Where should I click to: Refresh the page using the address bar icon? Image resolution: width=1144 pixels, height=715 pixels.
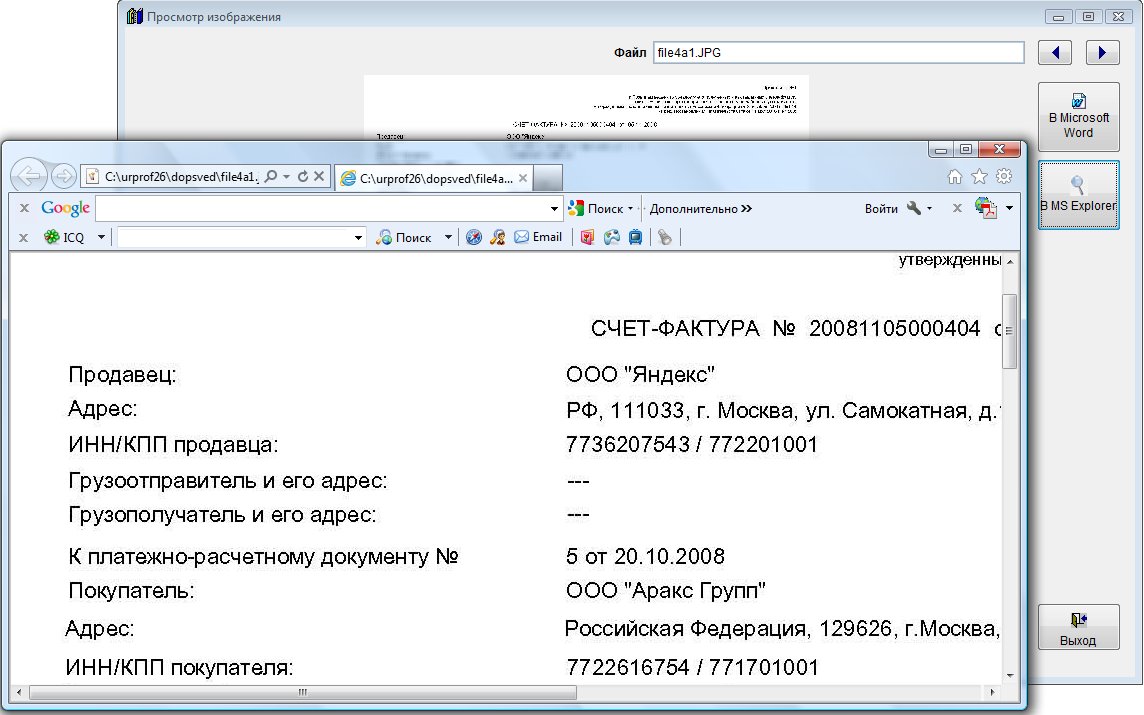coord(303,177)
